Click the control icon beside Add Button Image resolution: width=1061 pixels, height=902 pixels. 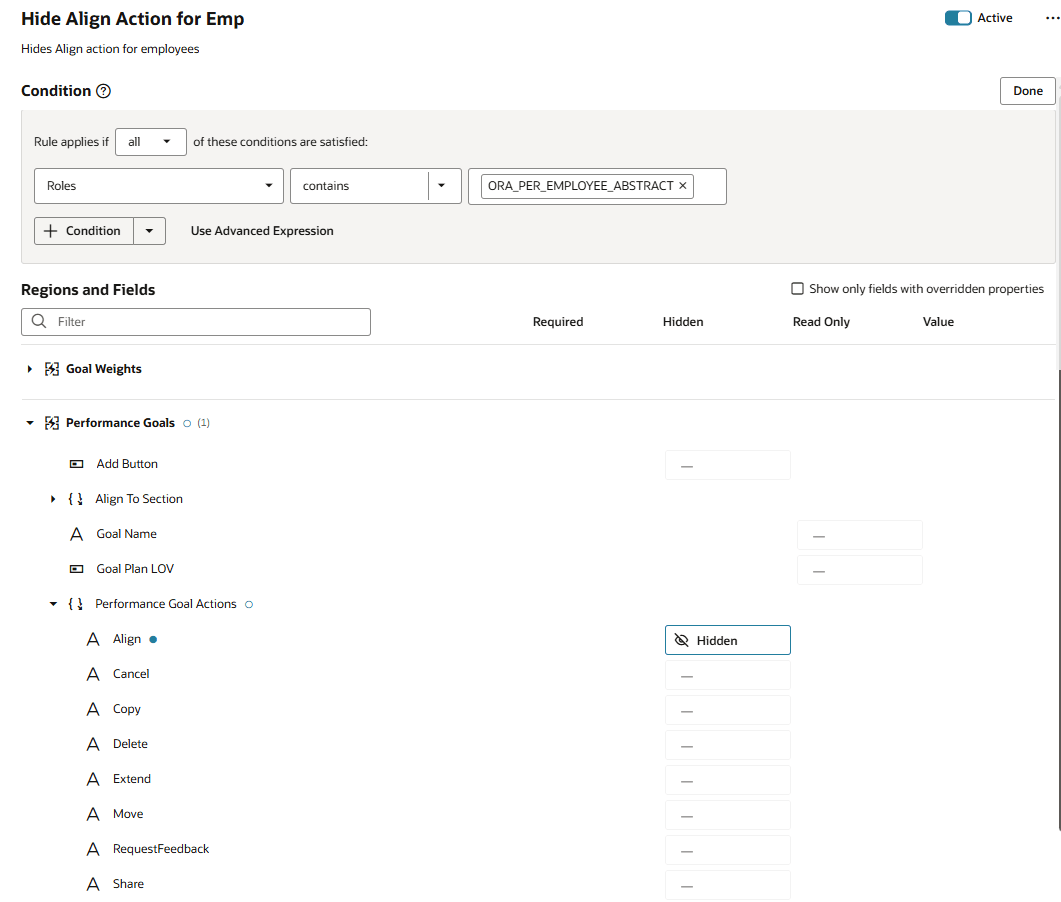(x=76, y=463)
